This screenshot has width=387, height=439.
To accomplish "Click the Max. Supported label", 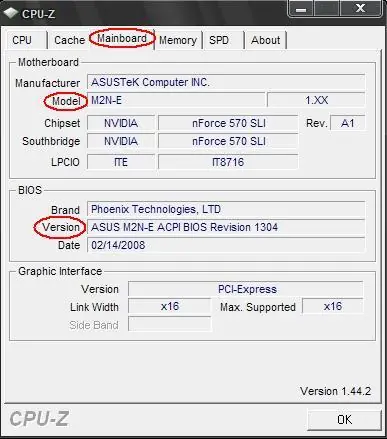I will pos(258,307).
